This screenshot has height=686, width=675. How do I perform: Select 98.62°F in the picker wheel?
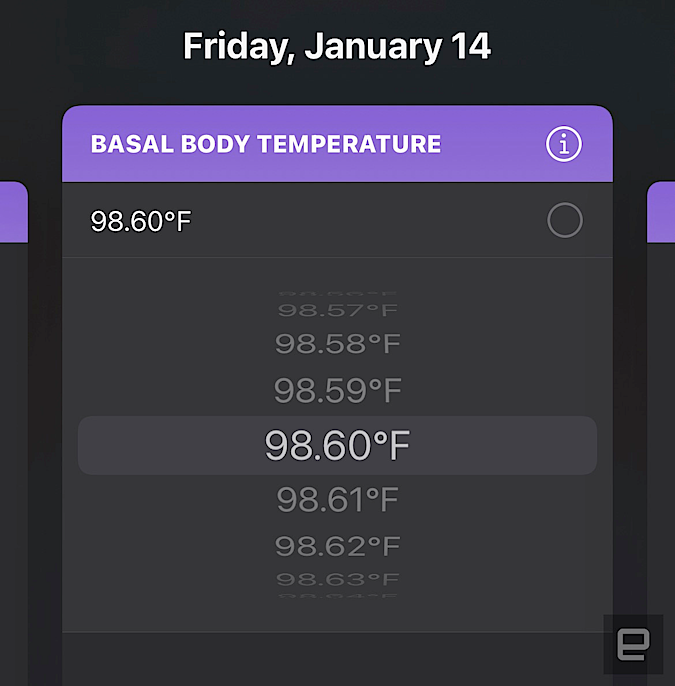(337, 546)
